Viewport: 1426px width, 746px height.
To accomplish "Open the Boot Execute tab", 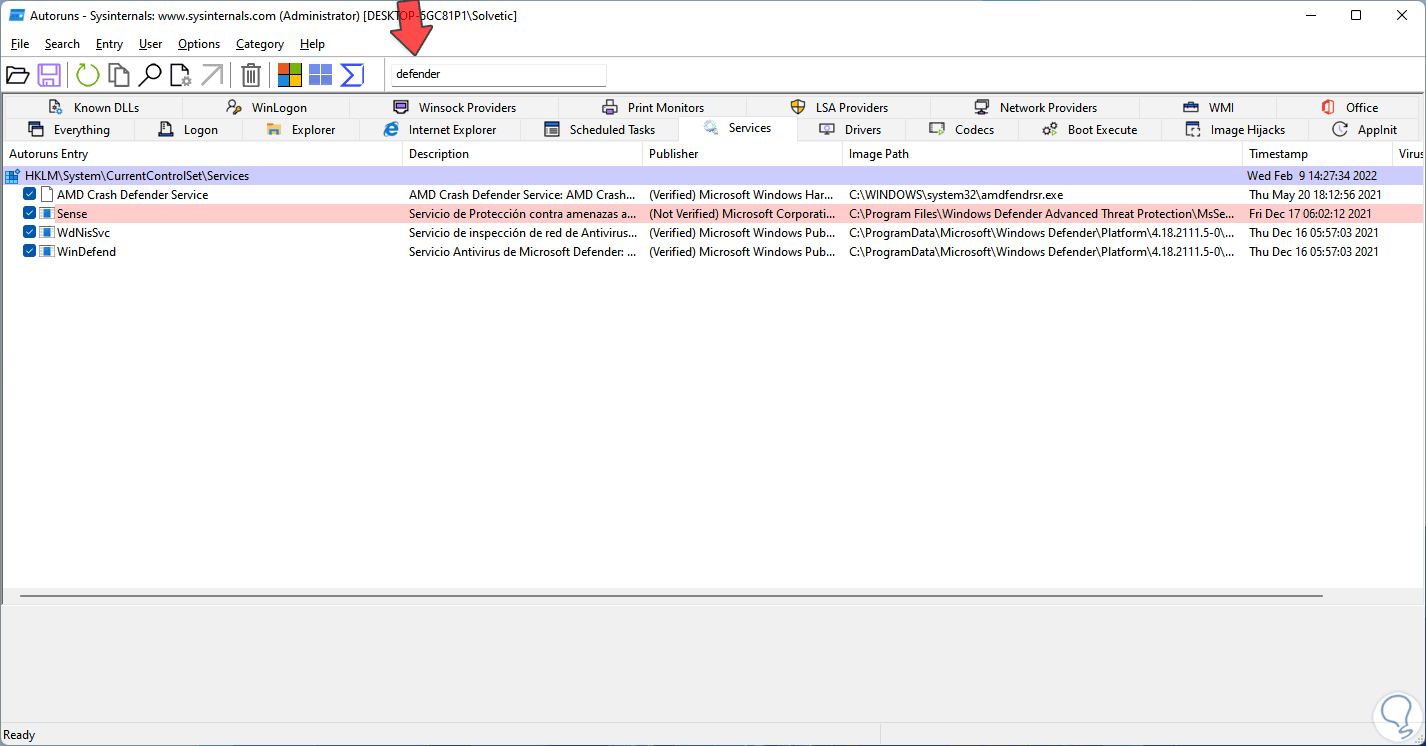I will point(1089,129).
